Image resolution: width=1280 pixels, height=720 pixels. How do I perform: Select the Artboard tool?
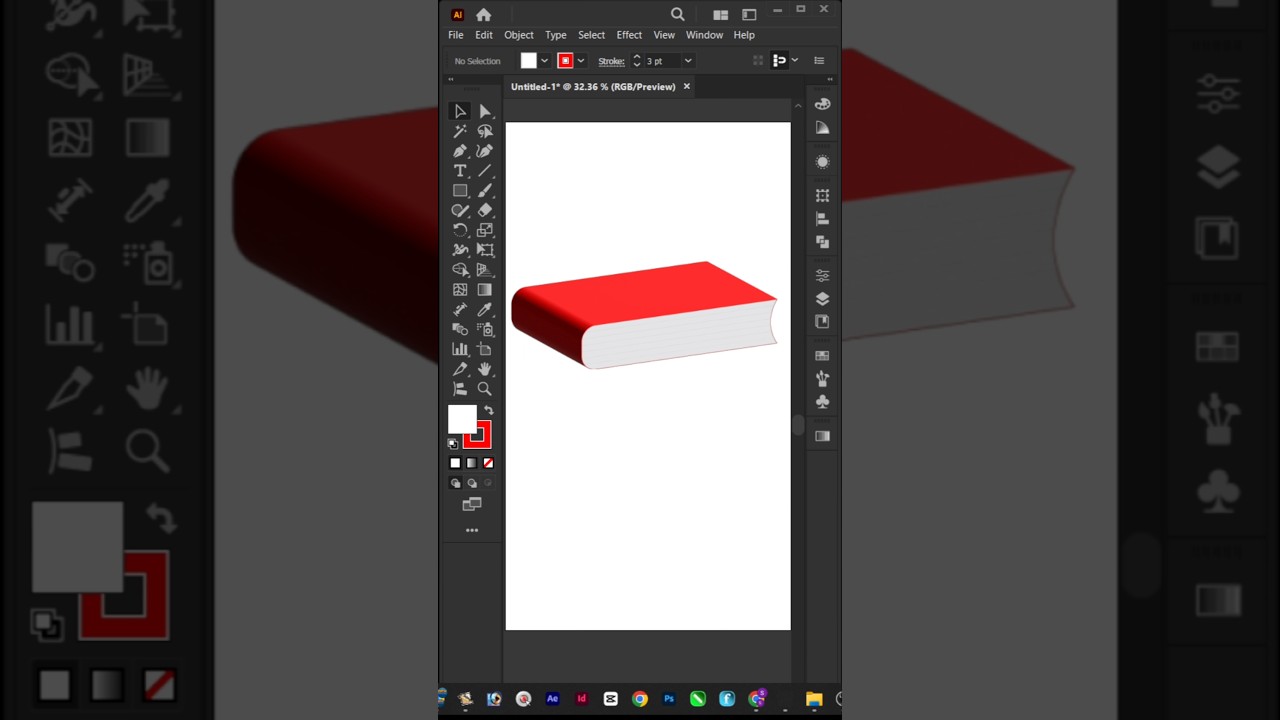point(485,349)
